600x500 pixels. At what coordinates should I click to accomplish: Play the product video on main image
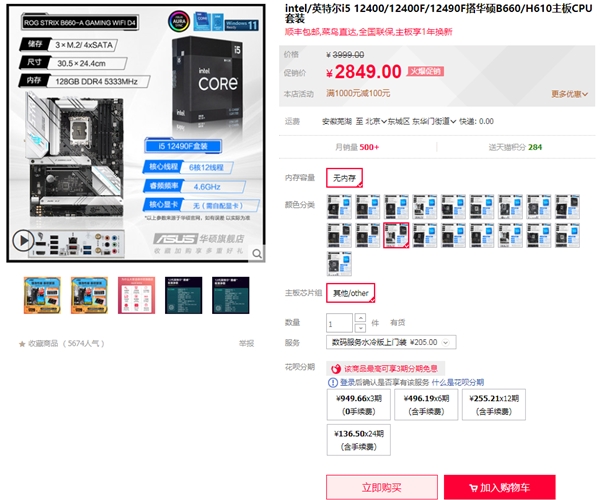(23, 241)
